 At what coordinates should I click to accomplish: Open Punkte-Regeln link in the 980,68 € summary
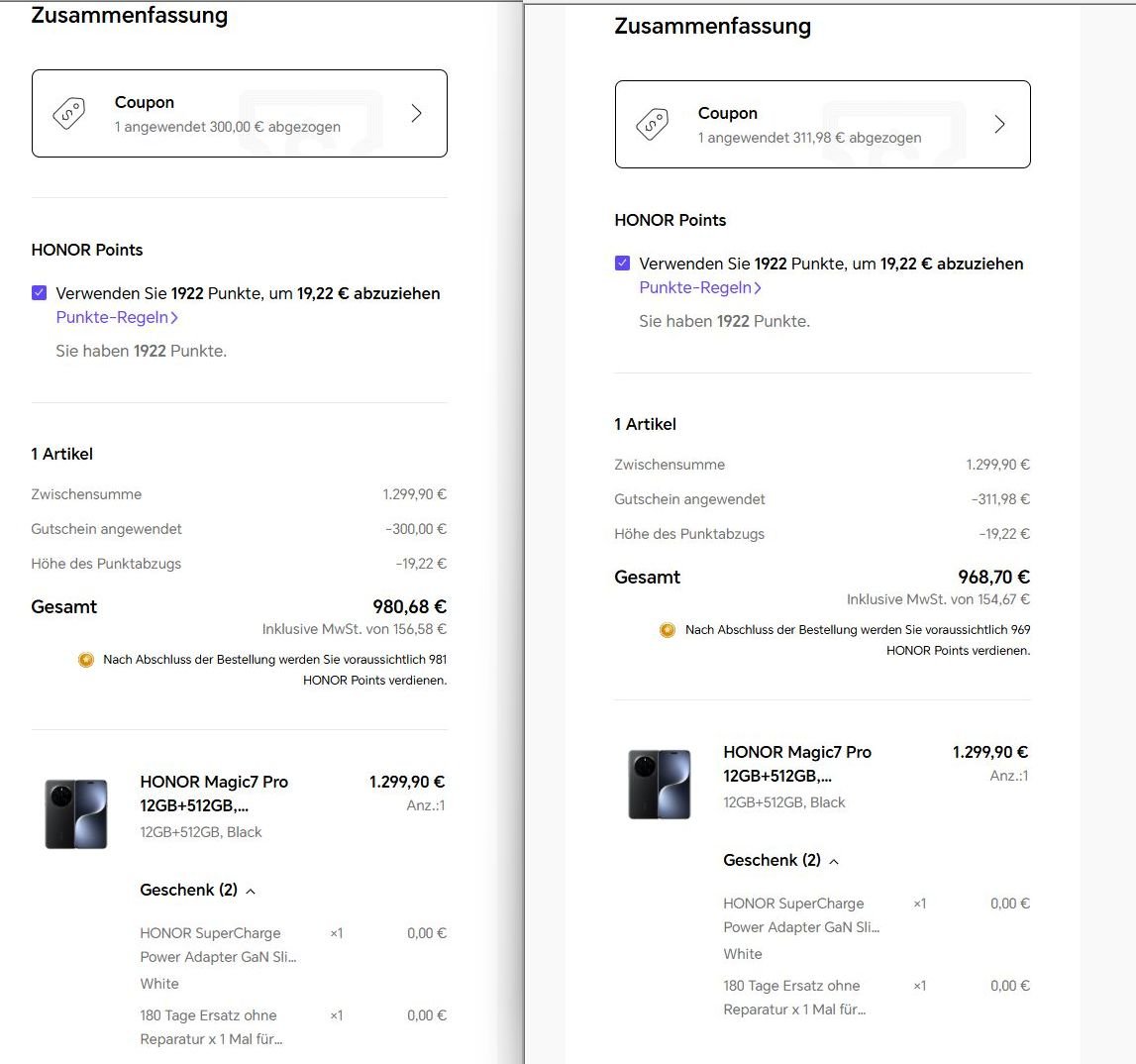pos(112,318)
